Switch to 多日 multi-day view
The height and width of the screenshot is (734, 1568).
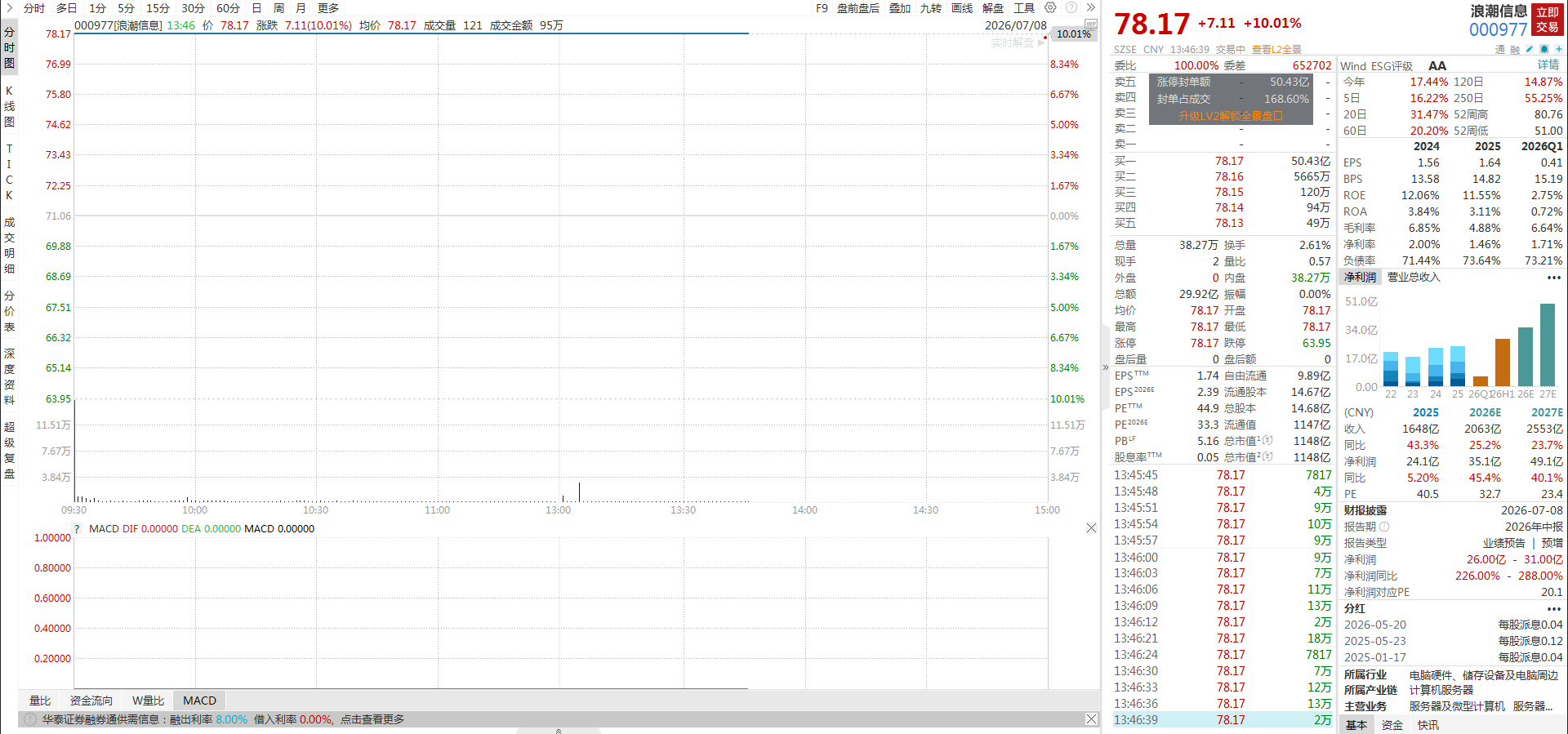(x=67, y=8)
